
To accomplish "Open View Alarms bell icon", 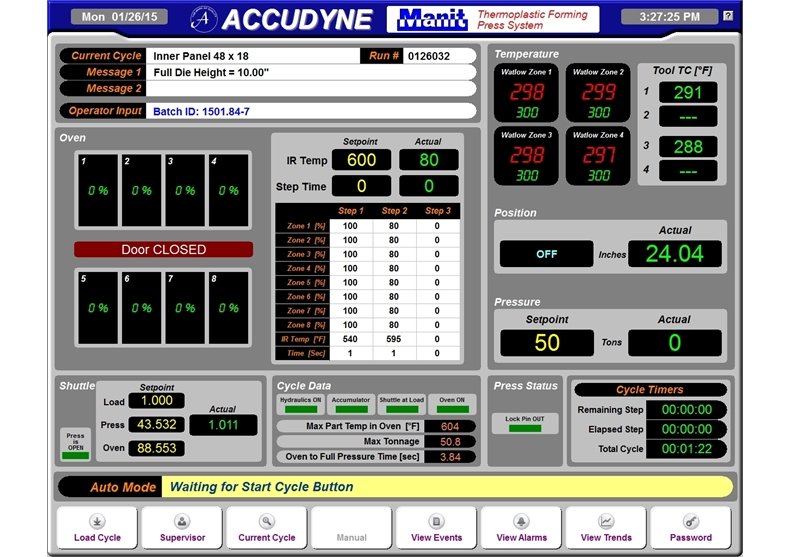I will click(521, 521).
